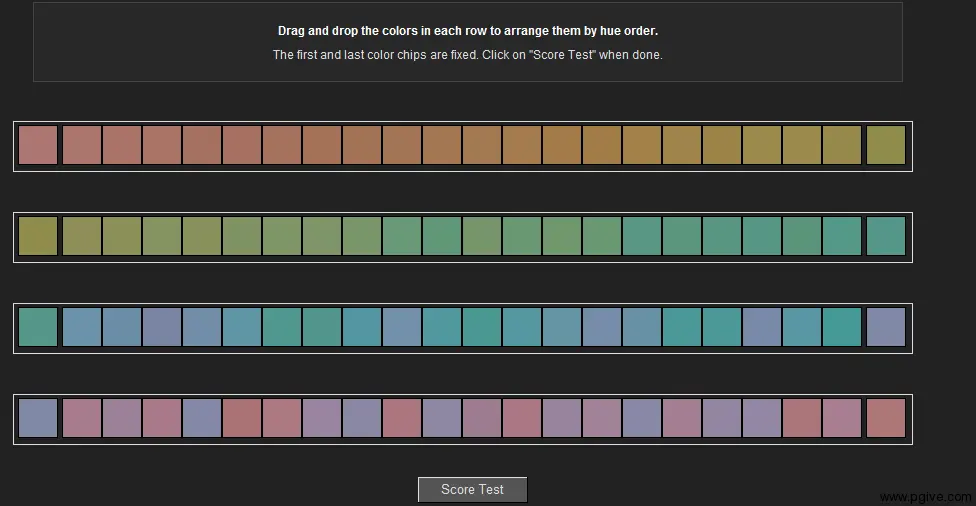
Task: Select the tenth chip in the first row
Action: 401,145
